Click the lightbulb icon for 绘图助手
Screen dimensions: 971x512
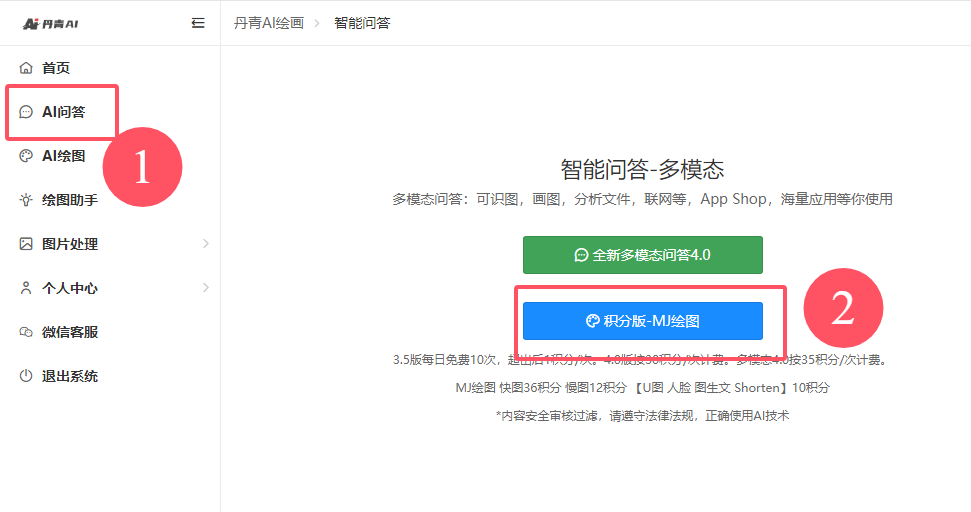coord(26,200)
